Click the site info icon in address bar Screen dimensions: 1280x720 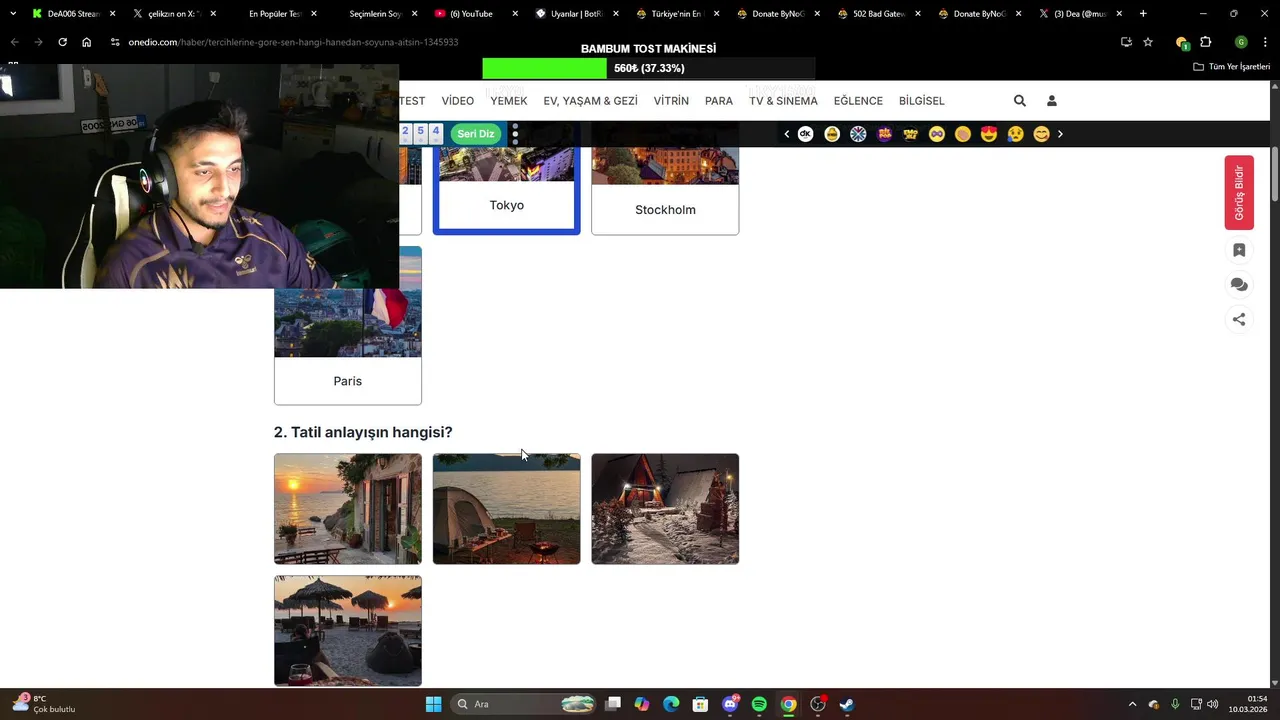click(115, 42)
